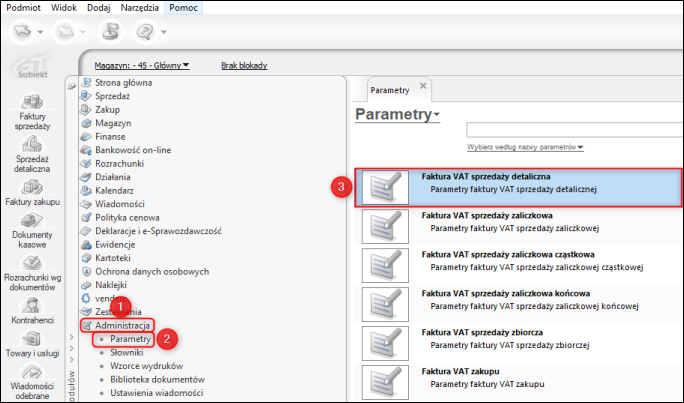
Task: Open the Magazyn - 45 - Główny dropdown
Action: point(142,65)
